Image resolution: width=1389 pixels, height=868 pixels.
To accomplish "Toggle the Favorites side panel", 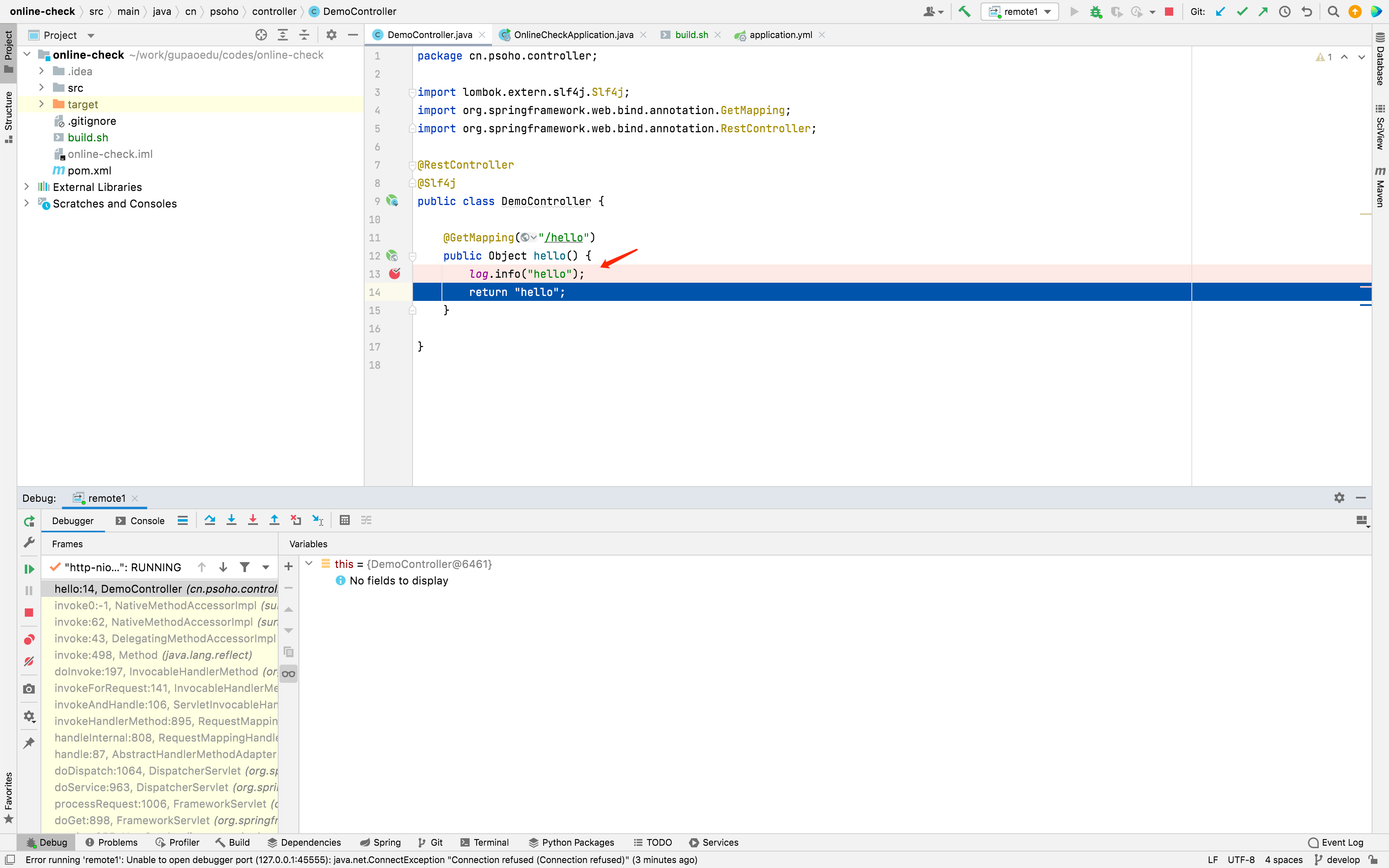I will pyautogui.click(x=8, y=798).
